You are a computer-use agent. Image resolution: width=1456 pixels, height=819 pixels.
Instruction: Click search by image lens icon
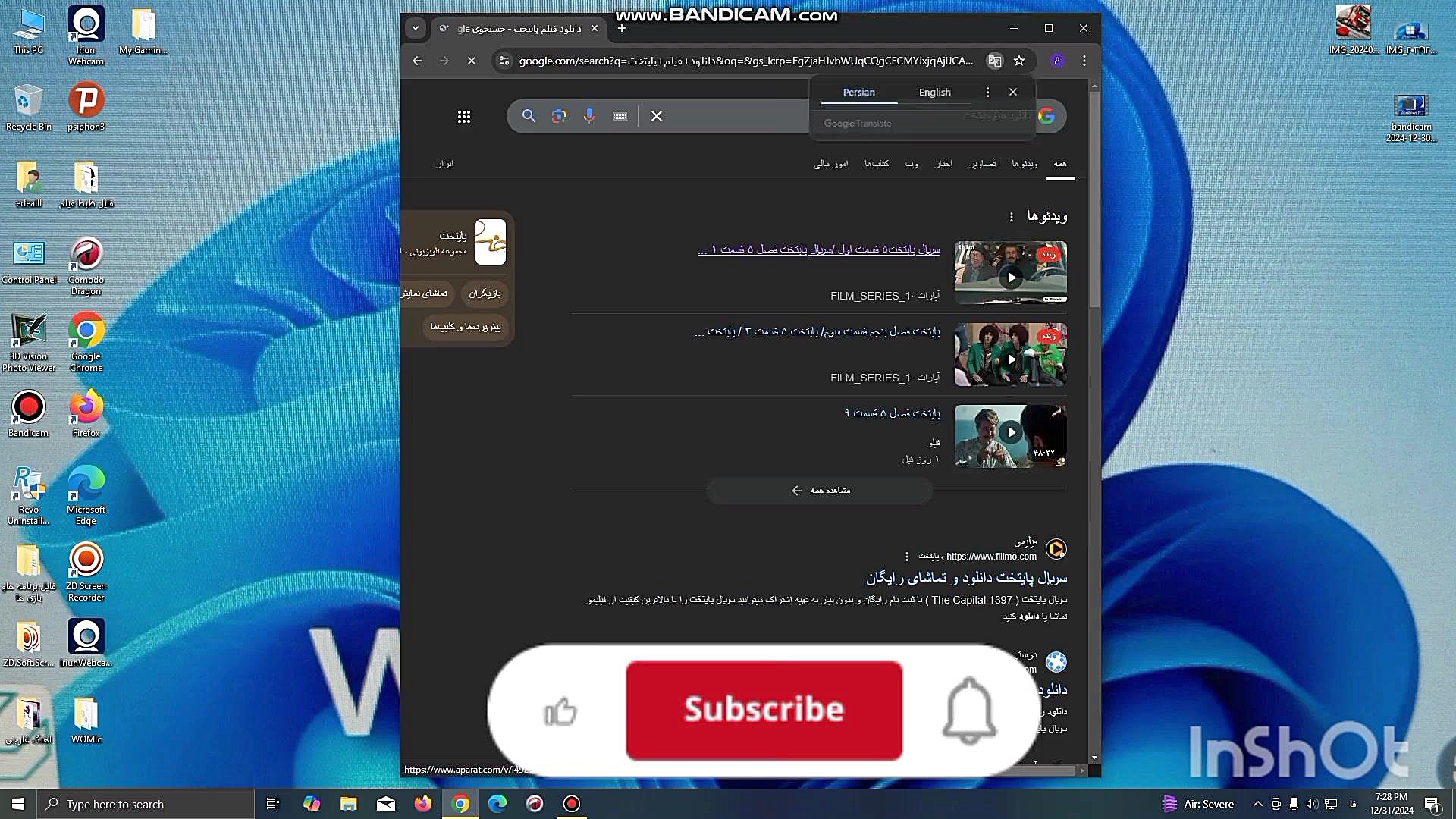point(559,116)
